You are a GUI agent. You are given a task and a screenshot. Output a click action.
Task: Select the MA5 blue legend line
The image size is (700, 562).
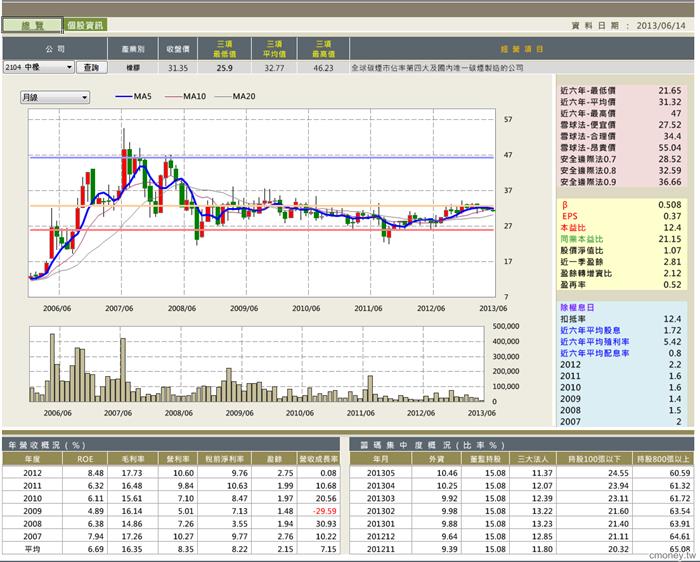click(133, 96)
